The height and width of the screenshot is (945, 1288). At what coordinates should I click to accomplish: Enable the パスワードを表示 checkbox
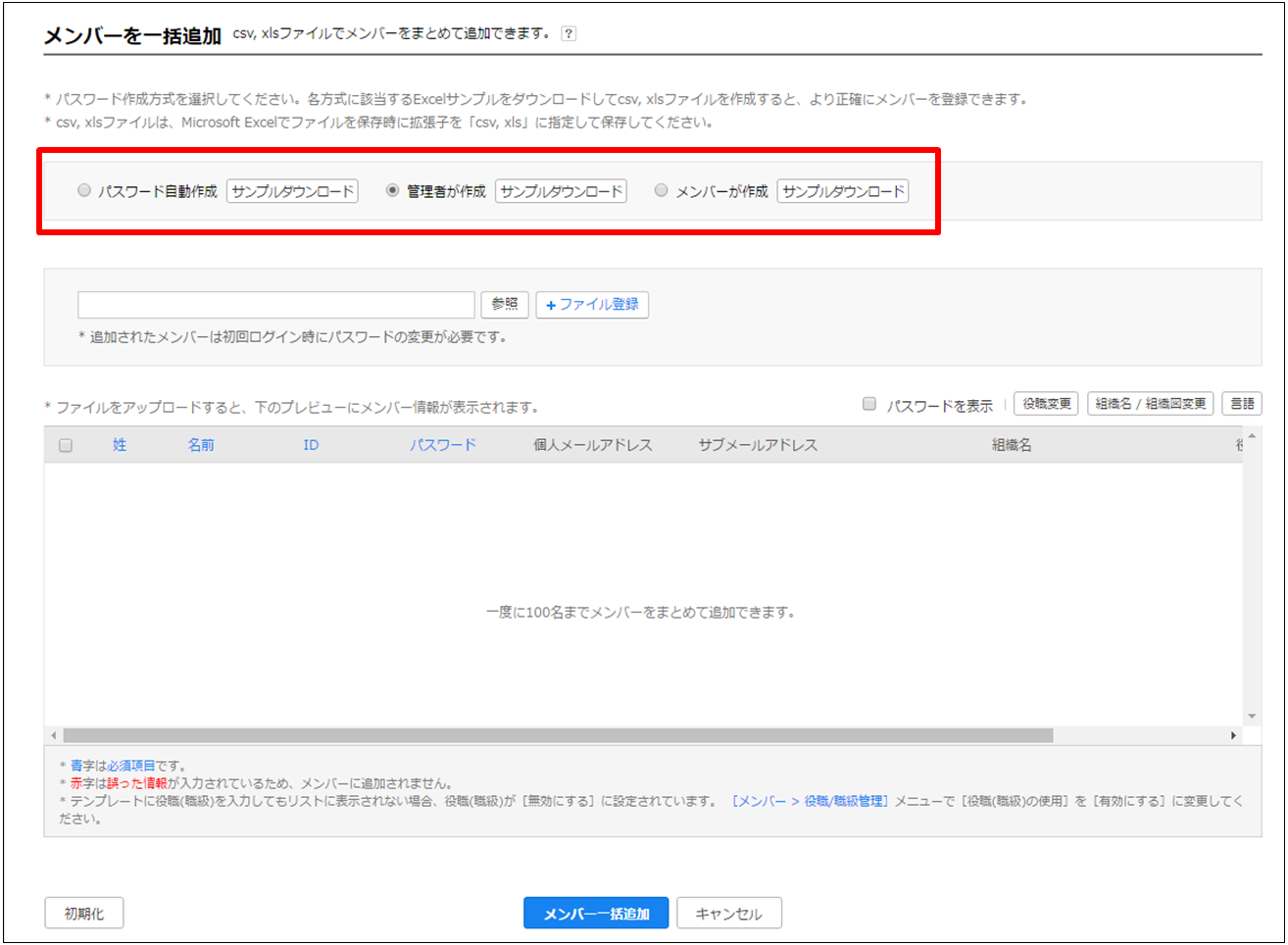click(869, 404)
